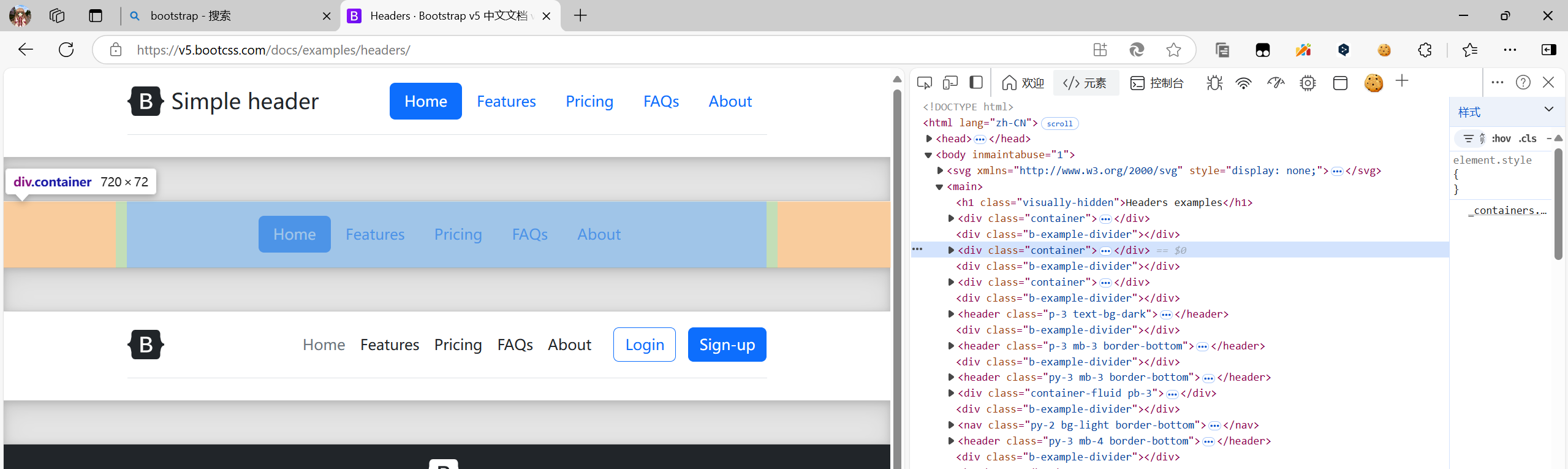
Task: Toggle device emulation mode
Action: (950, 83)
